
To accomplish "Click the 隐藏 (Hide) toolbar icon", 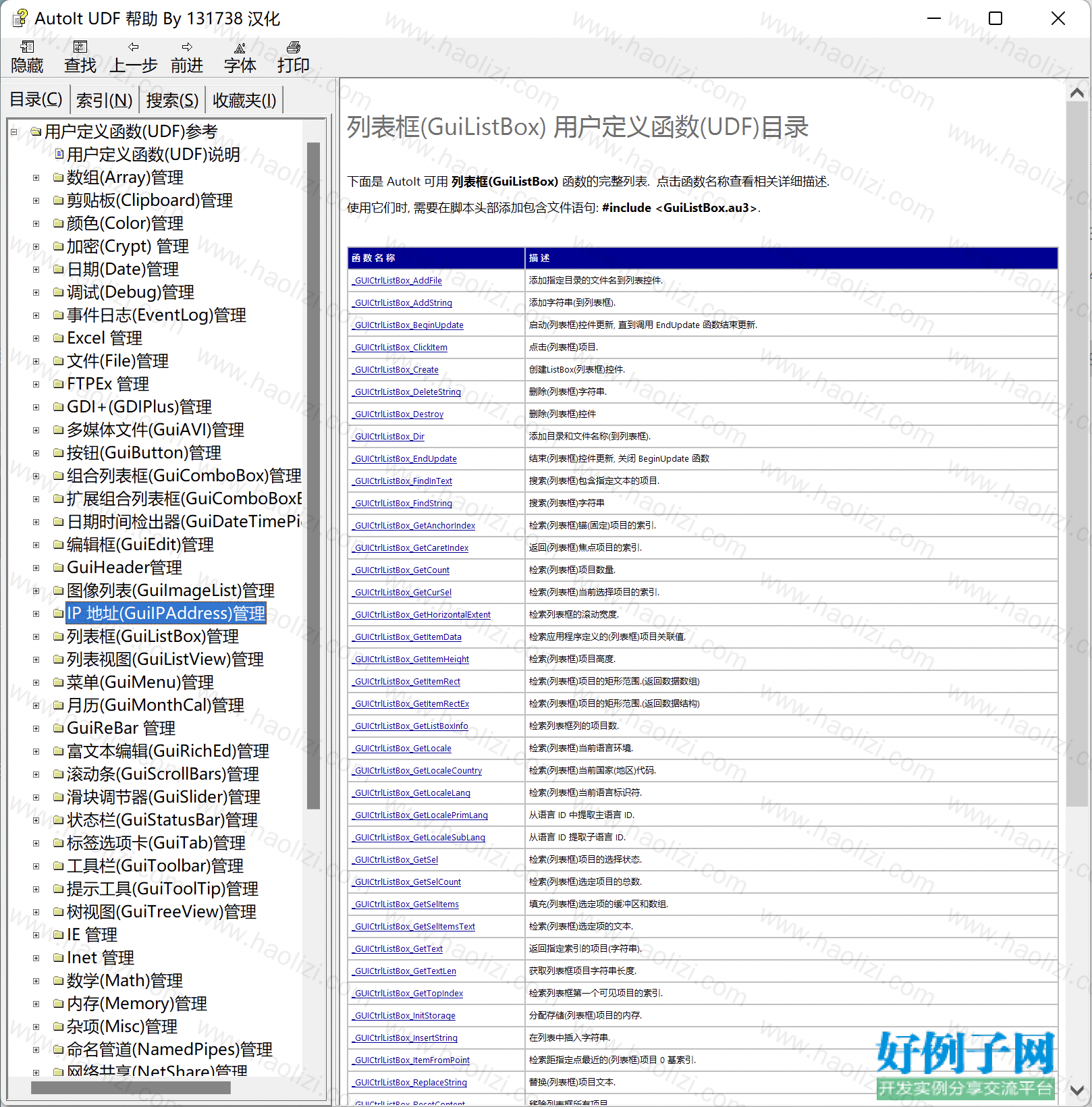I will point(27,47).
